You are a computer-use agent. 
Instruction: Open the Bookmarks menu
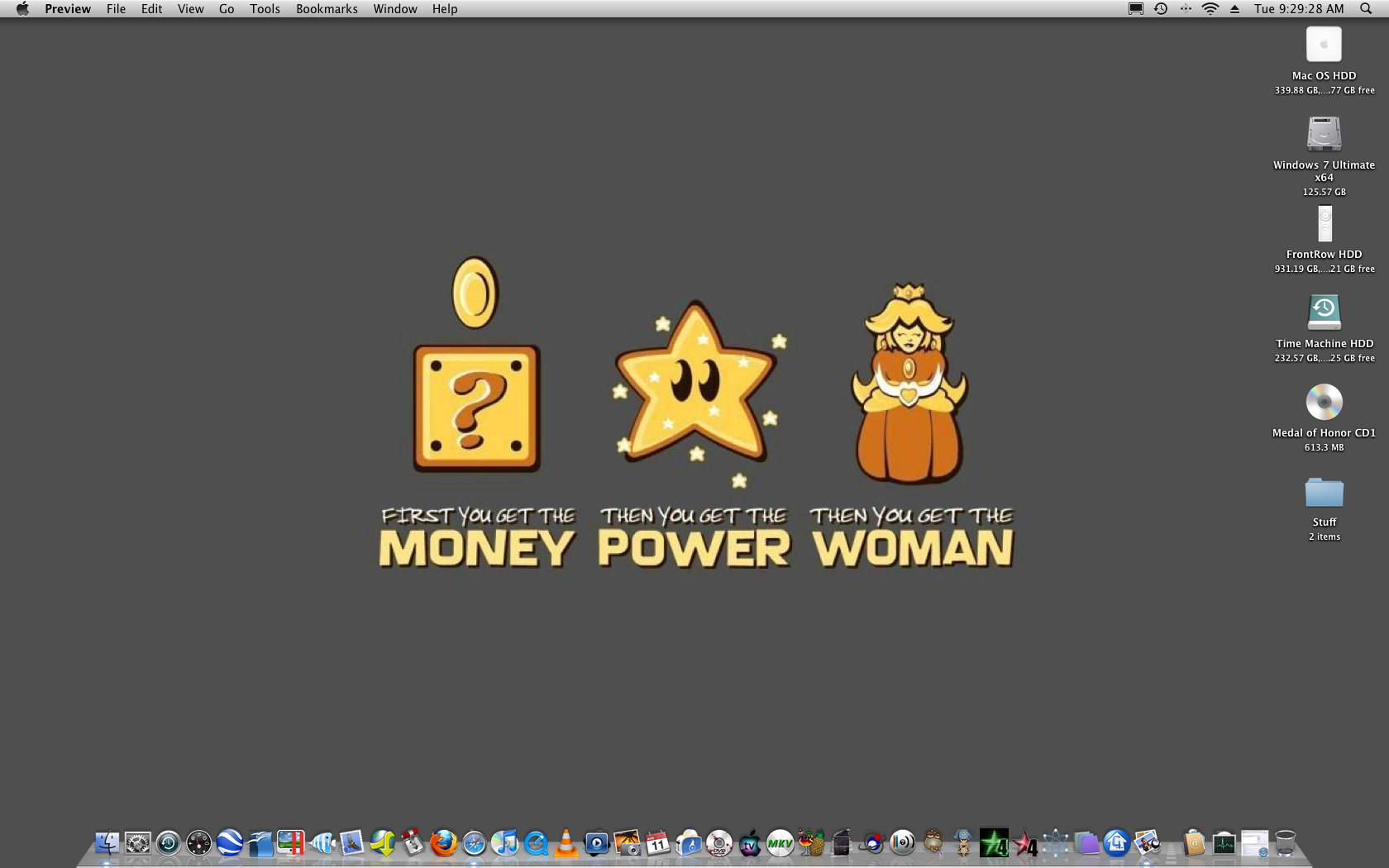coord(327,9)
